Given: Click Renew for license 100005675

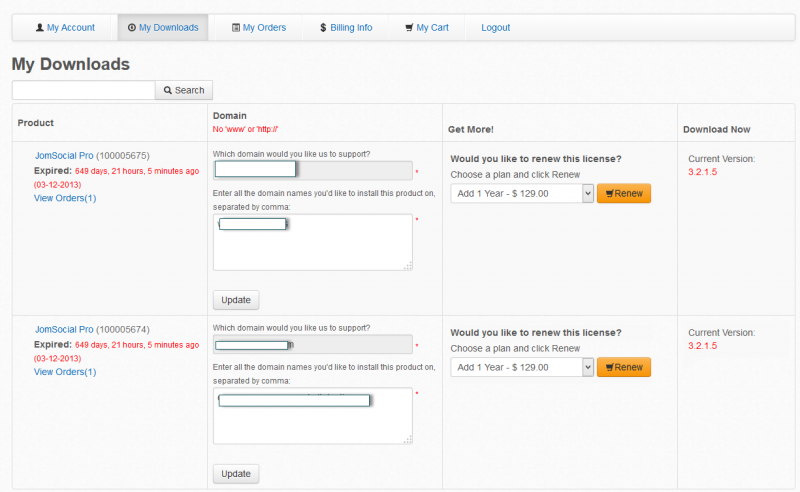Looking at the screenshot, I should [624, 193].
